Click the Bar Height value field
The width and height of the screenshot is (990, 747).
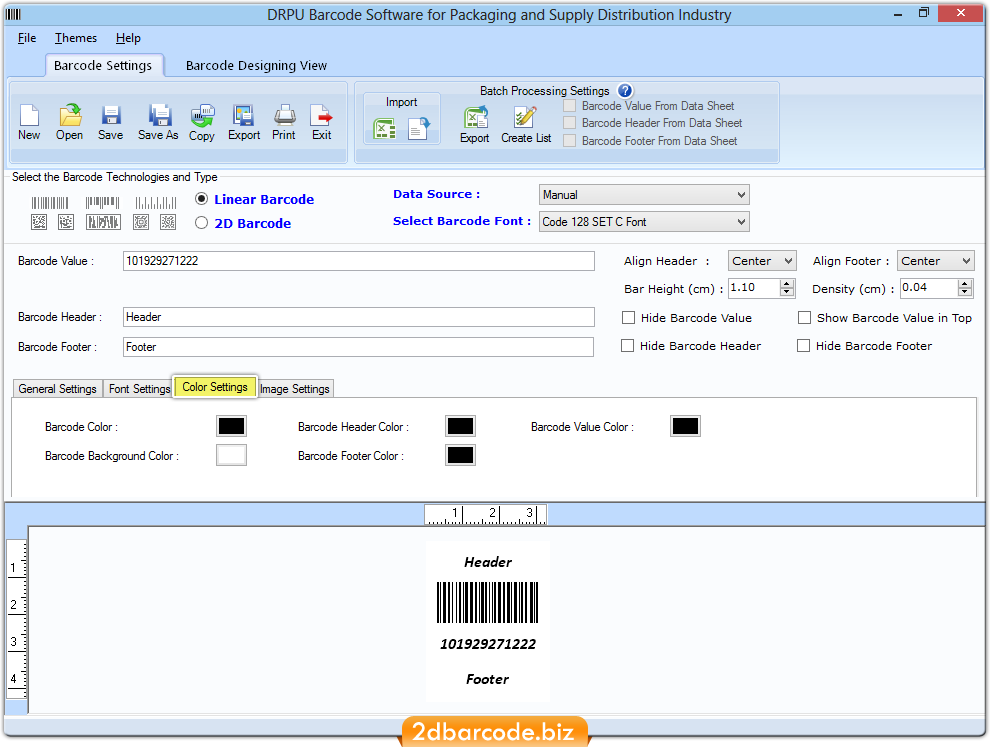coord(754,288)
